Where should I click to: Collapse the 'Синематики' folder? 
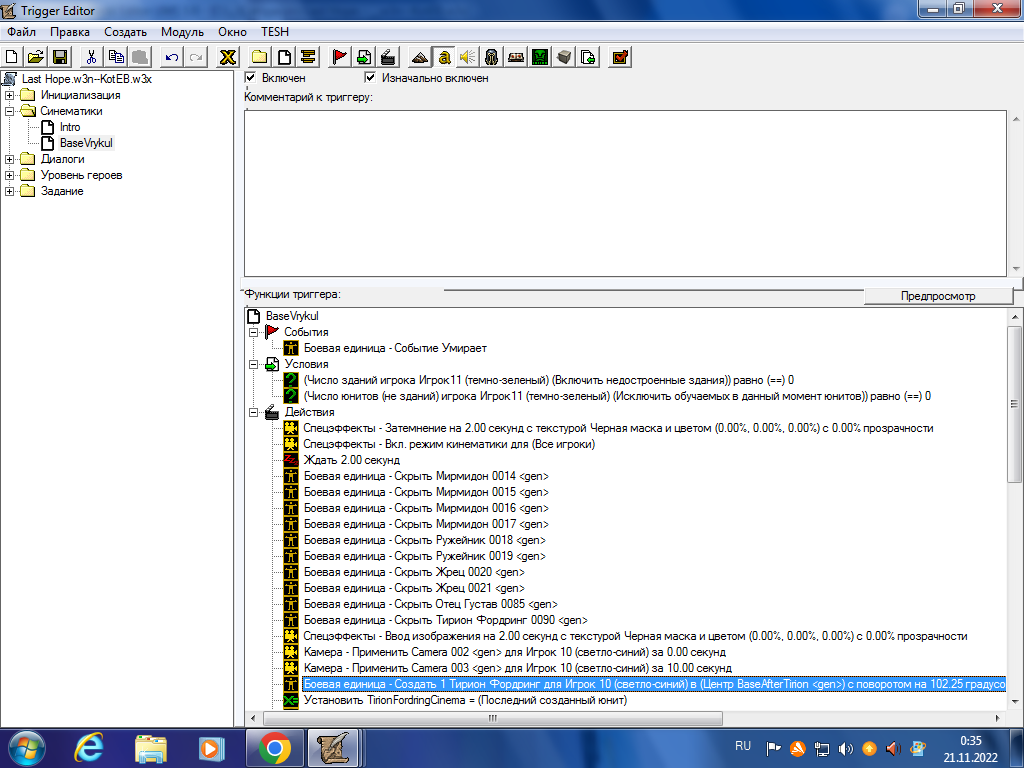point(9,111)
